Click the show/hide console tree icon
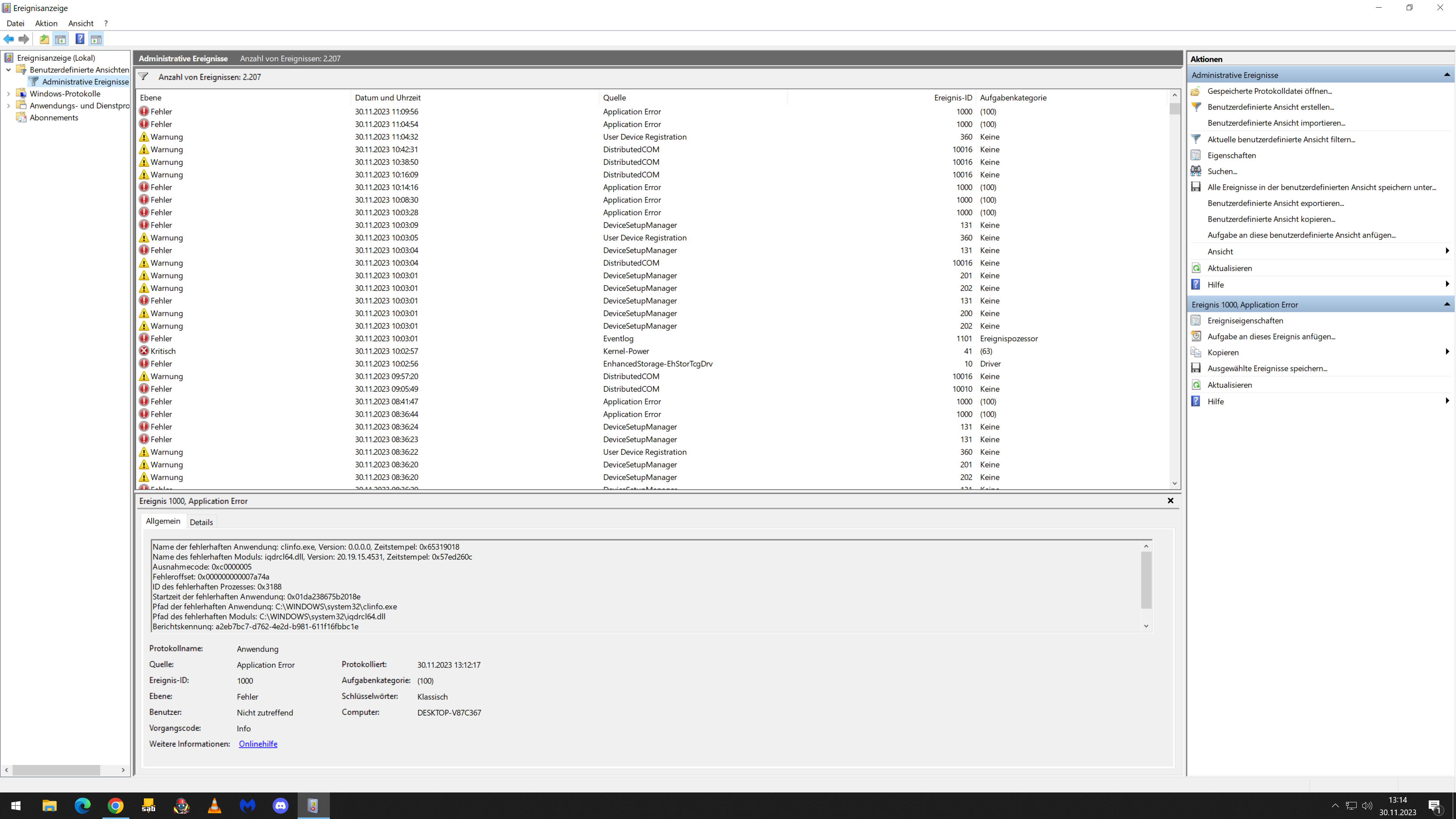The height and width of the screenshot is (819, 1456). (x=61, y=39)
